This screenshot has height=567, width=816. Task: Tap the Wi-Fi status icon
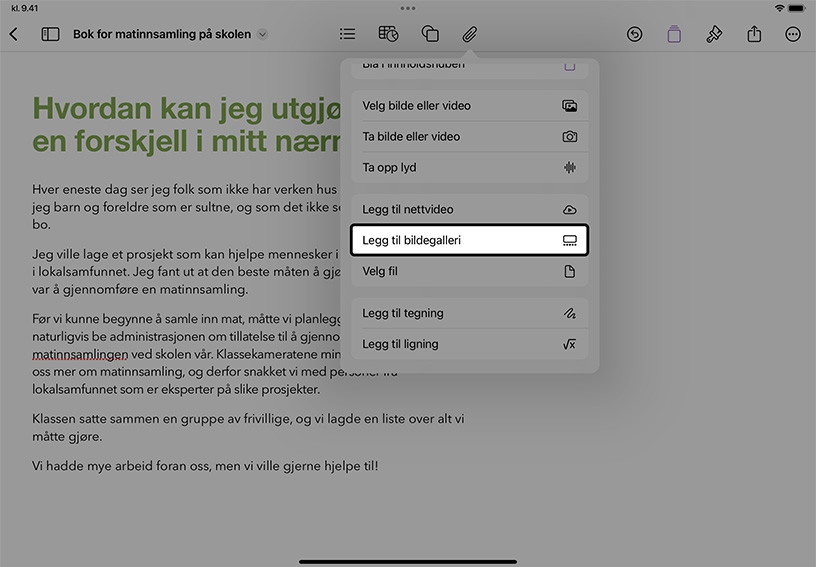[x=780, y=8]
